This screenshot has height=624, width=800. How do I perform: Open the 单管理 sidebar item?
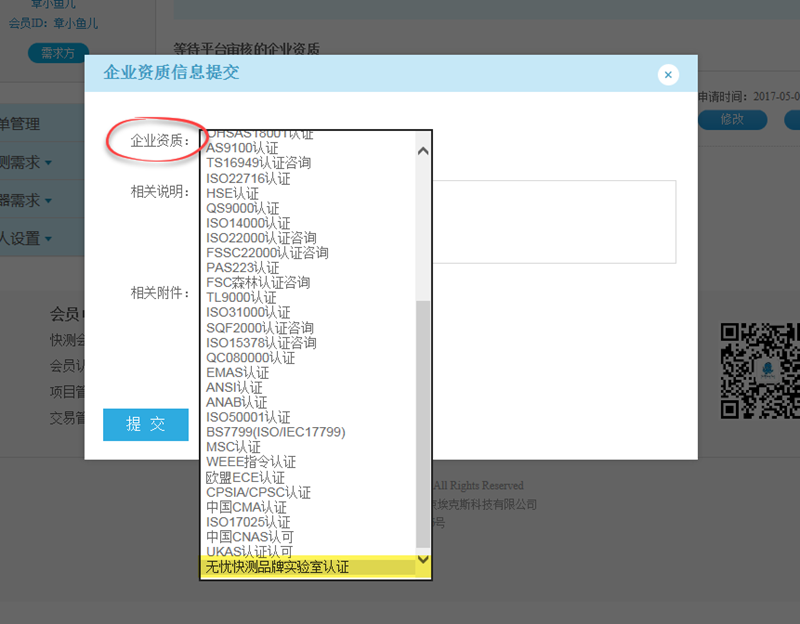coord(20,124)
